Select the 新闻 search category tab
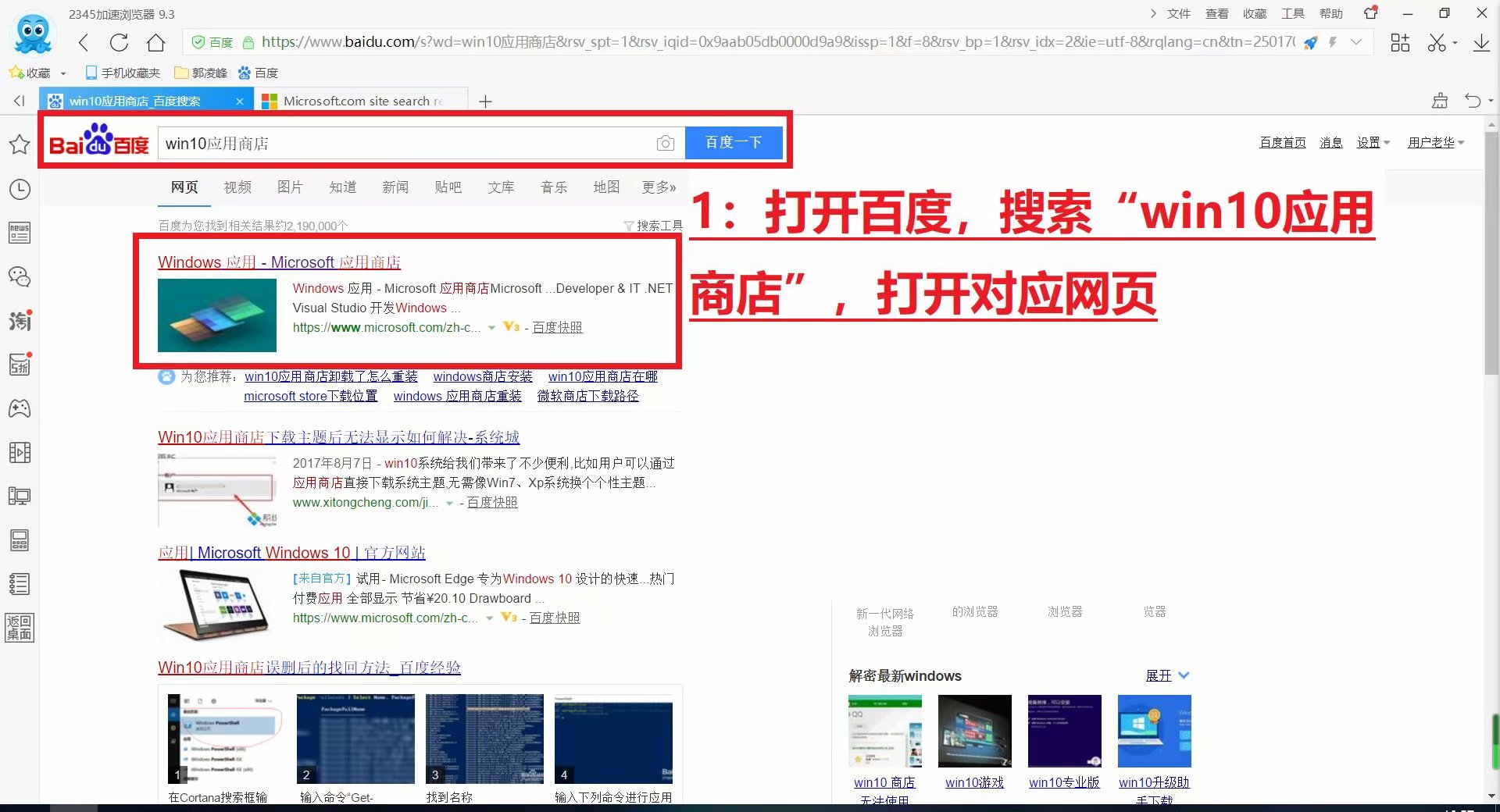The image size is (1500, 812). [395, 187]
